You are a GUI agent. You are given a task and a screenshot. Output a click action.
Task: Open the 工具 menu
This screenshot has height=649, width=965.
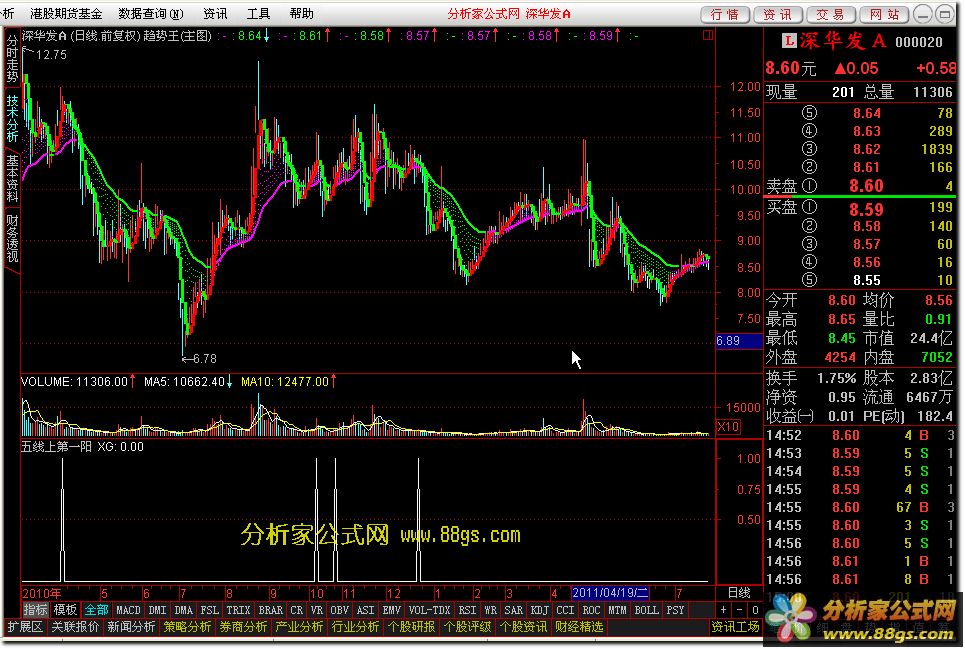pos(258,14)
